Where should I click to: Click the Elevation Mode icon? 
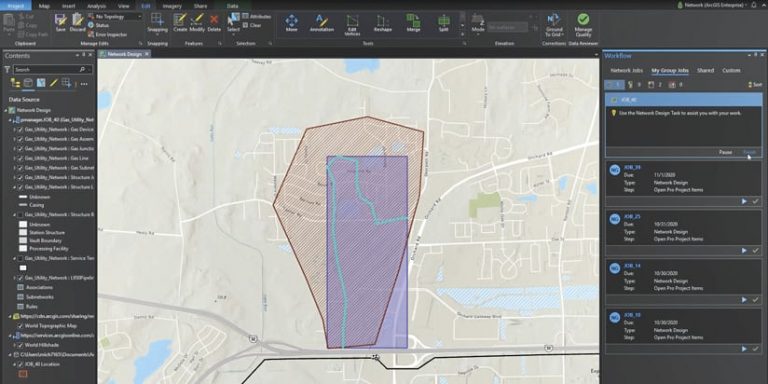click(x=478, y=20)
